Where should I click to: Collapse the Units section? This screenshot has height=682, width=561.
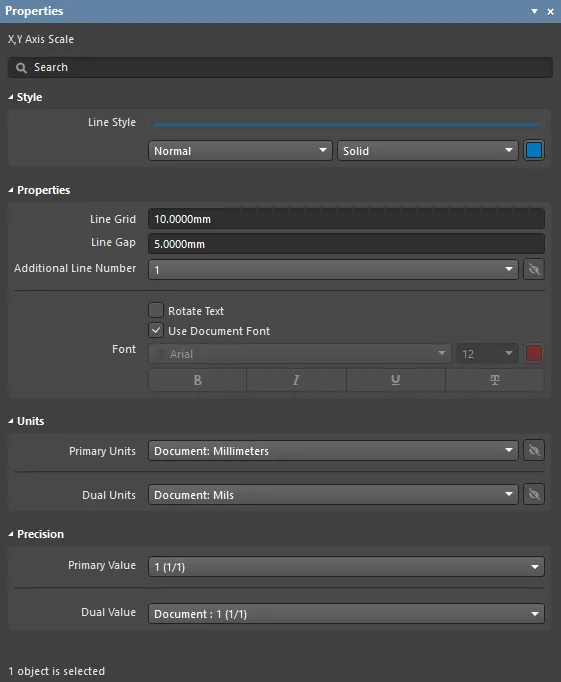11,421
